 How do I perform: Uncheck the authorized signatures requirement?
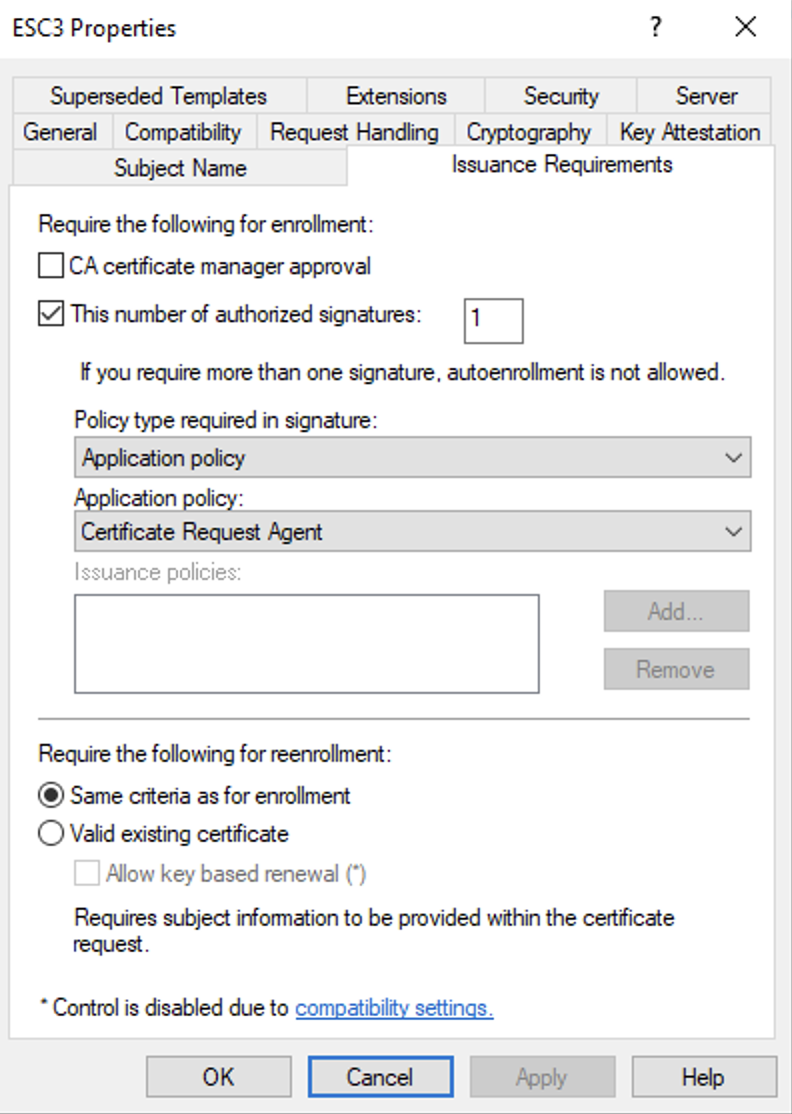pyautogui.click(x=50, y=314)
